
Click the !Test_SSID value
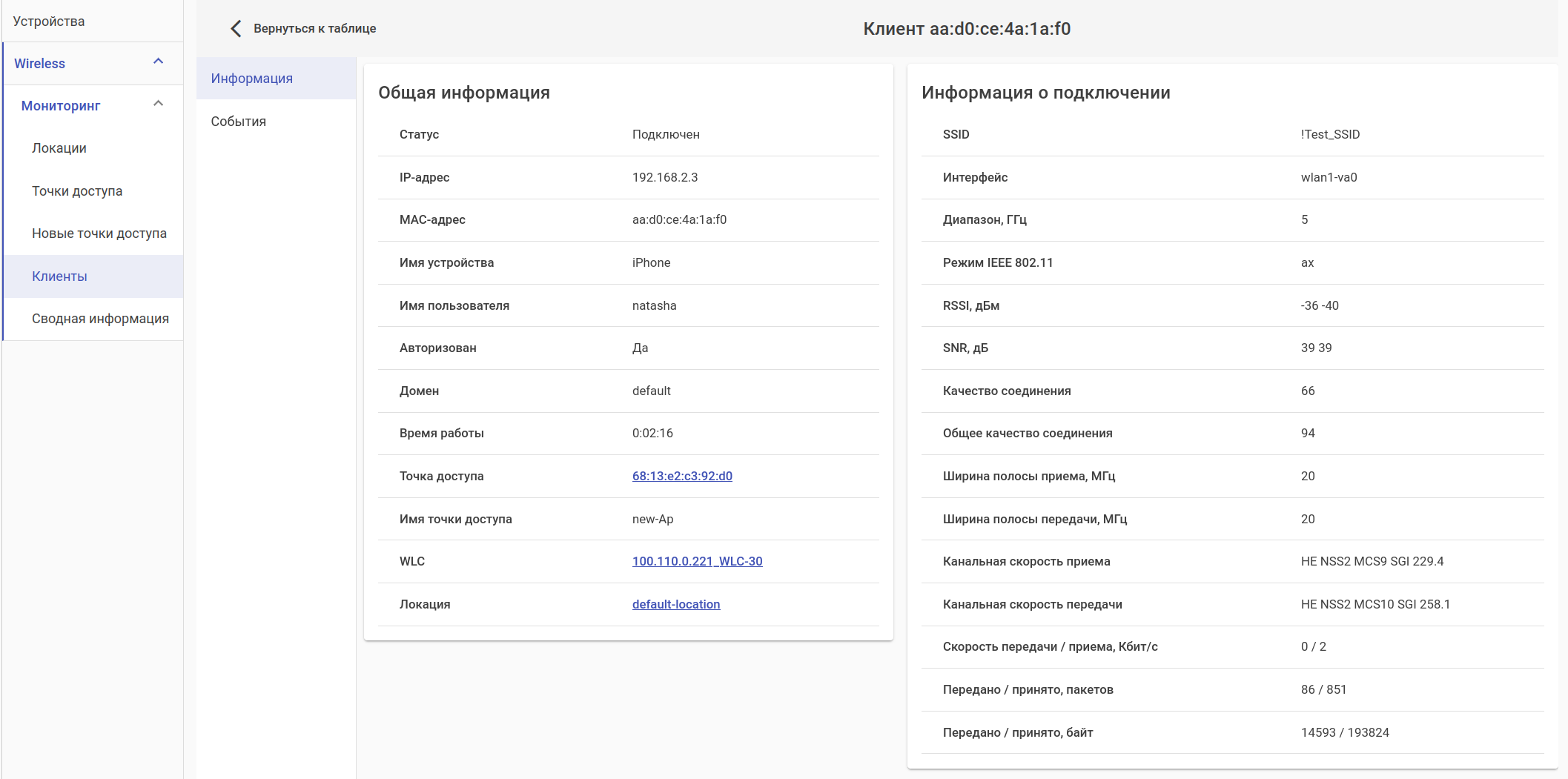(x=1330, y=134)
